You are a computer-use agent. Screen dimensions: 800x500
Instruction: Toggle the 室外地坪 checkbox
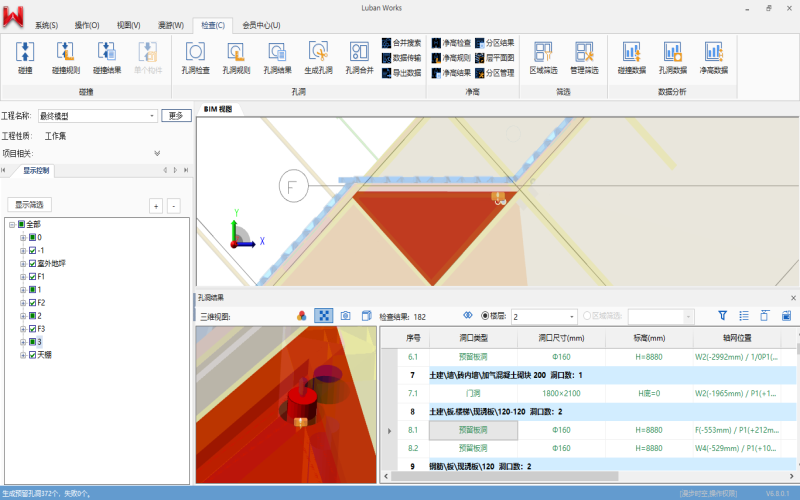(x=33, y=264)
